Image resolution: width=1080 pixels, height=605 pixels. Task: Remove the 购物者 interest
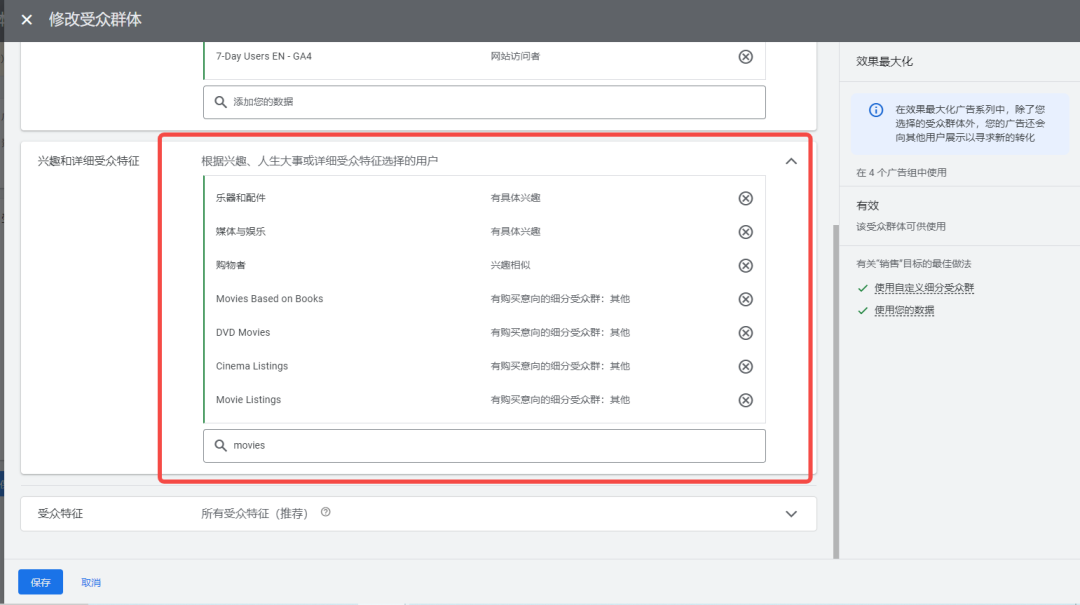(x=745, y=266)
